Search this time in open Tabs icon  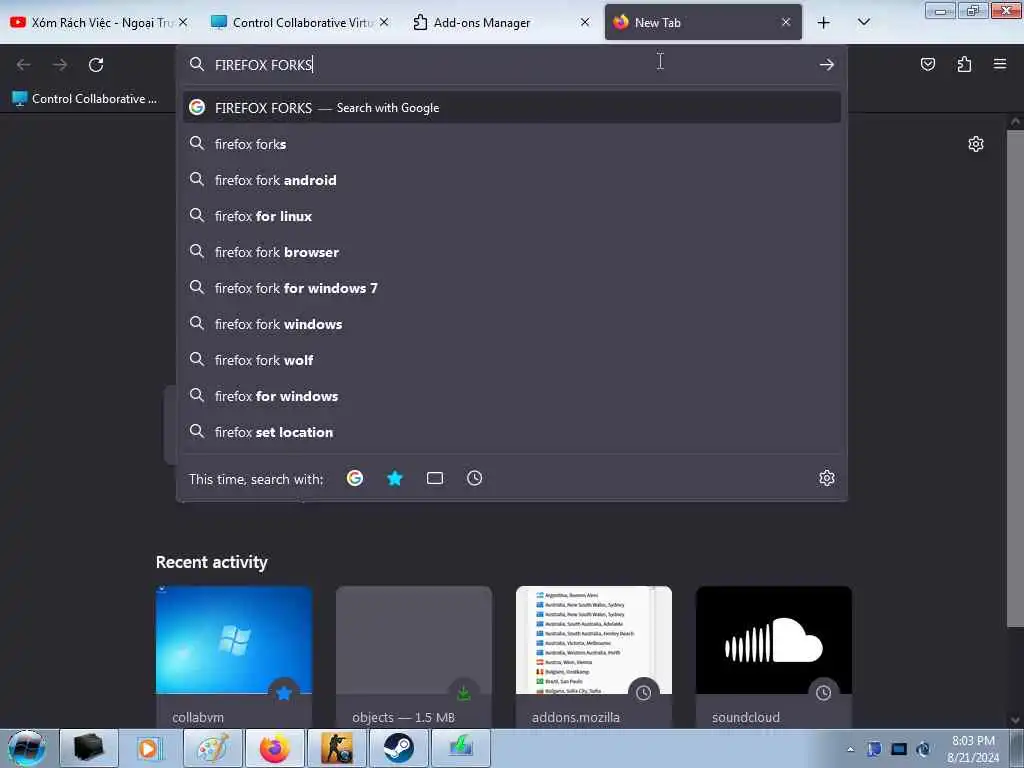435,478
